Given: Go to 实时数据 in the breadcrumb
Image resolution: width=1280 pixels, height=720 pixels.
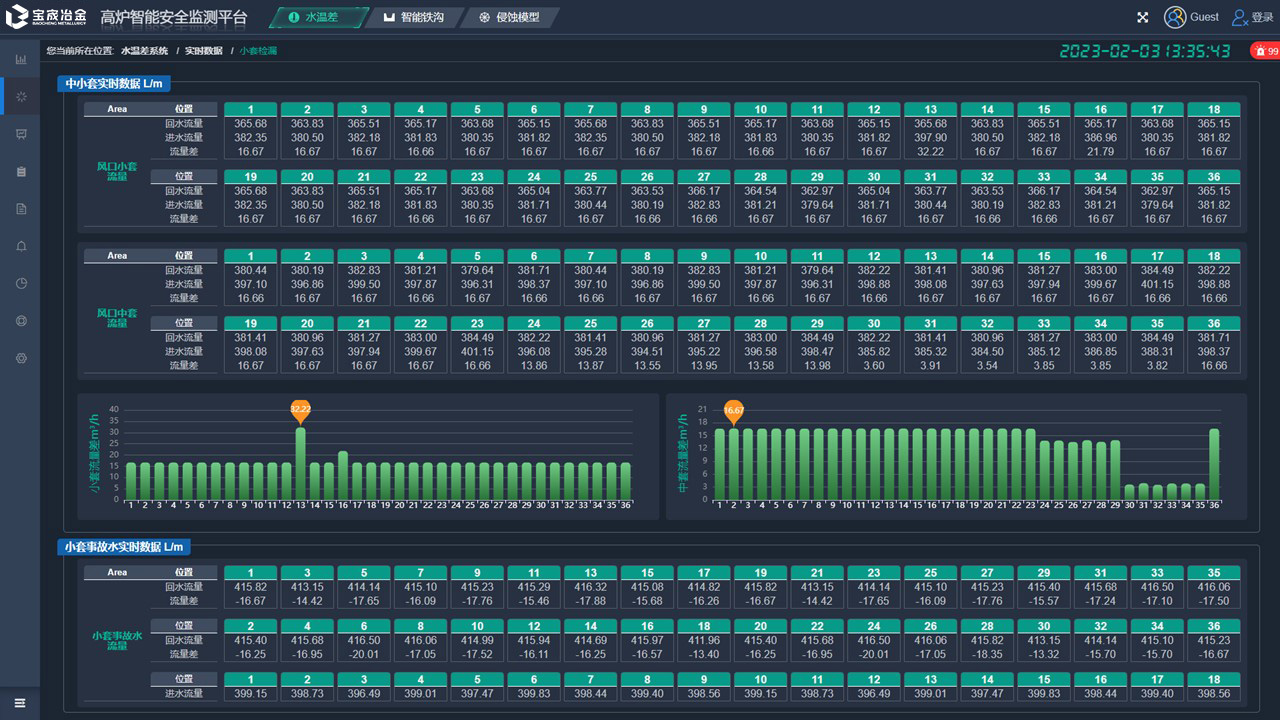Looking at the screenshot, I should click(x=203, y=50).
